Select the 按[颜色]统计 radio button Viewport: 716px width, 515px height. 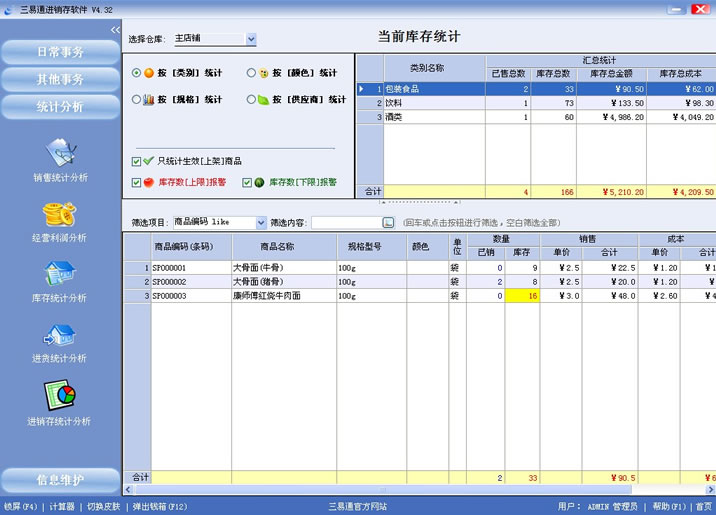click(251, 73)
